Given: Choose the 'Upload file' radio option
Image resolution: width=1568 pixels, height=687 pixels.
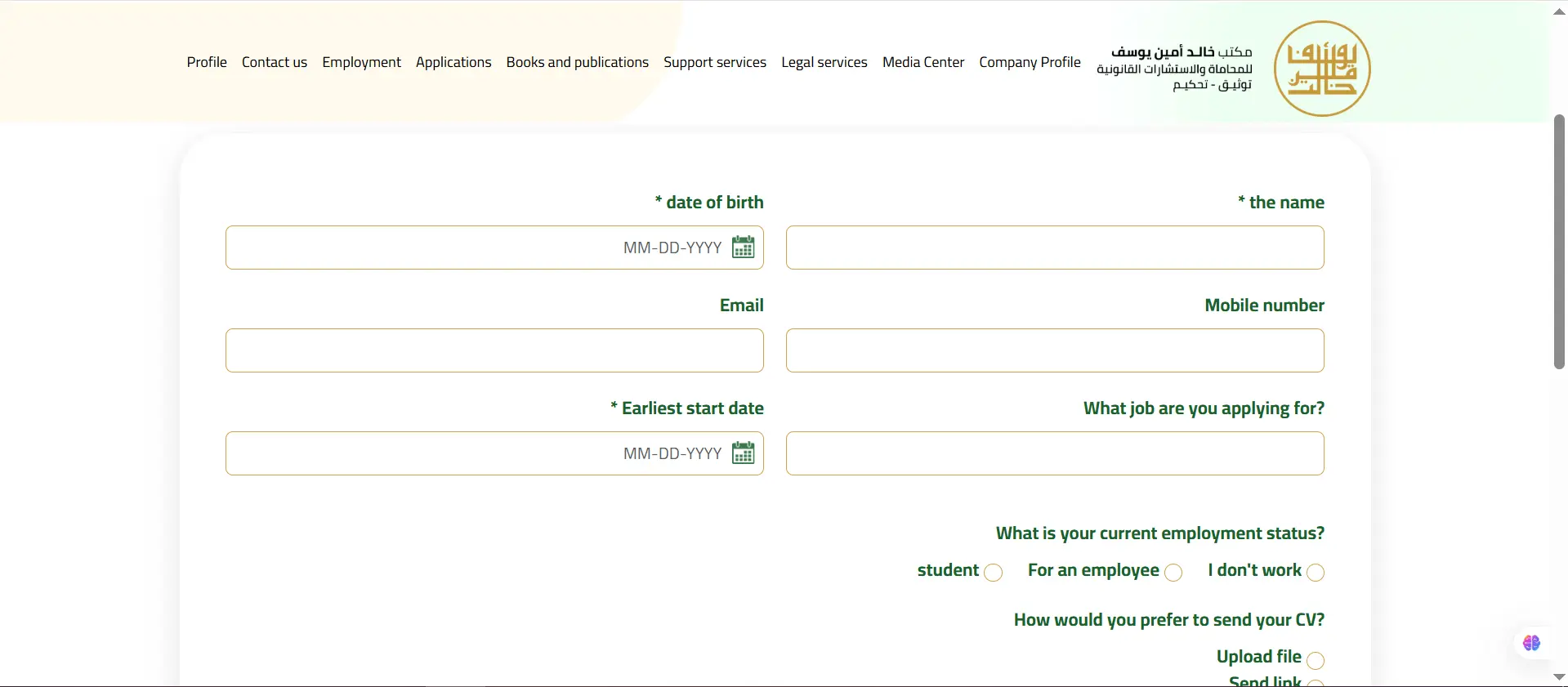Looking at the screenshot, I should point(1316,659).
